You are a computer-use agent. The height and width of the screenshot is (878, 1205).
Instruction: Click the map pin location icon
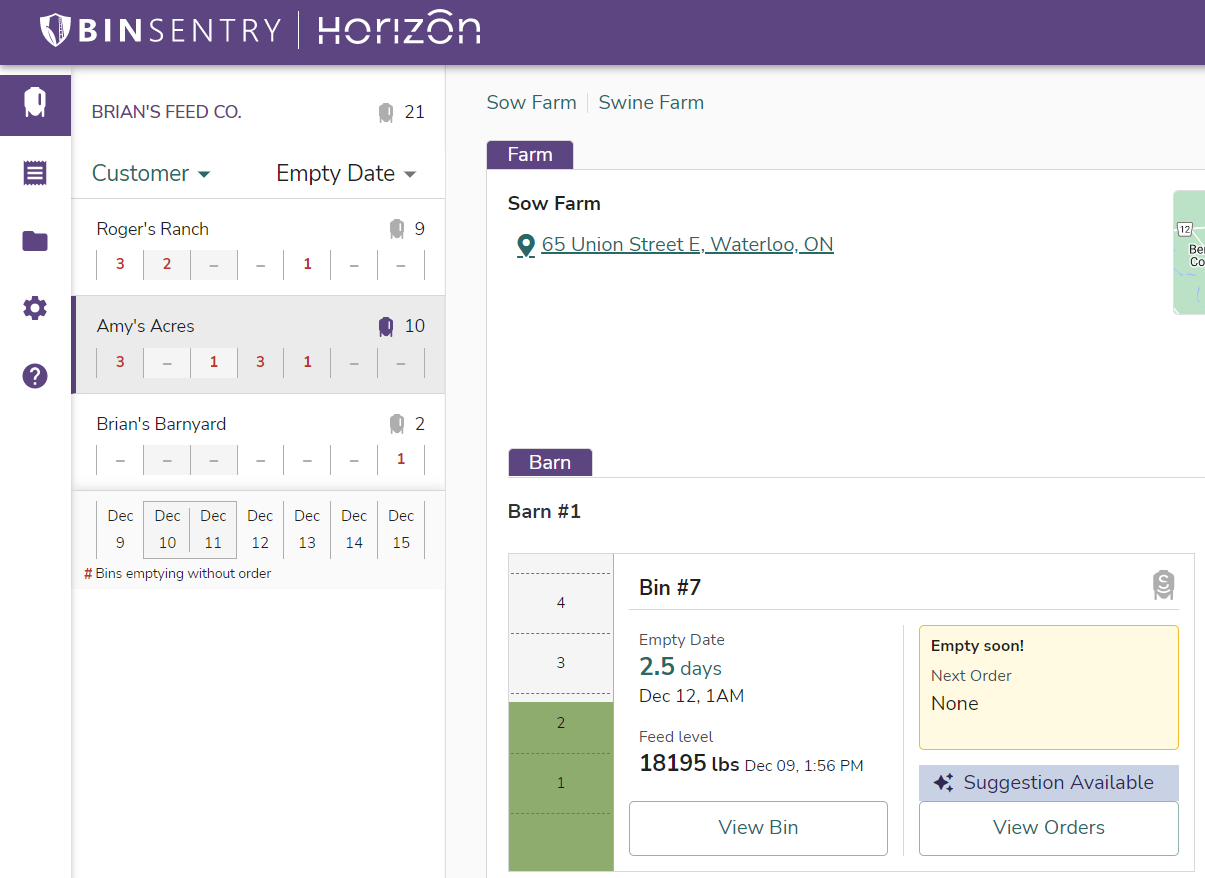[525, 245]
